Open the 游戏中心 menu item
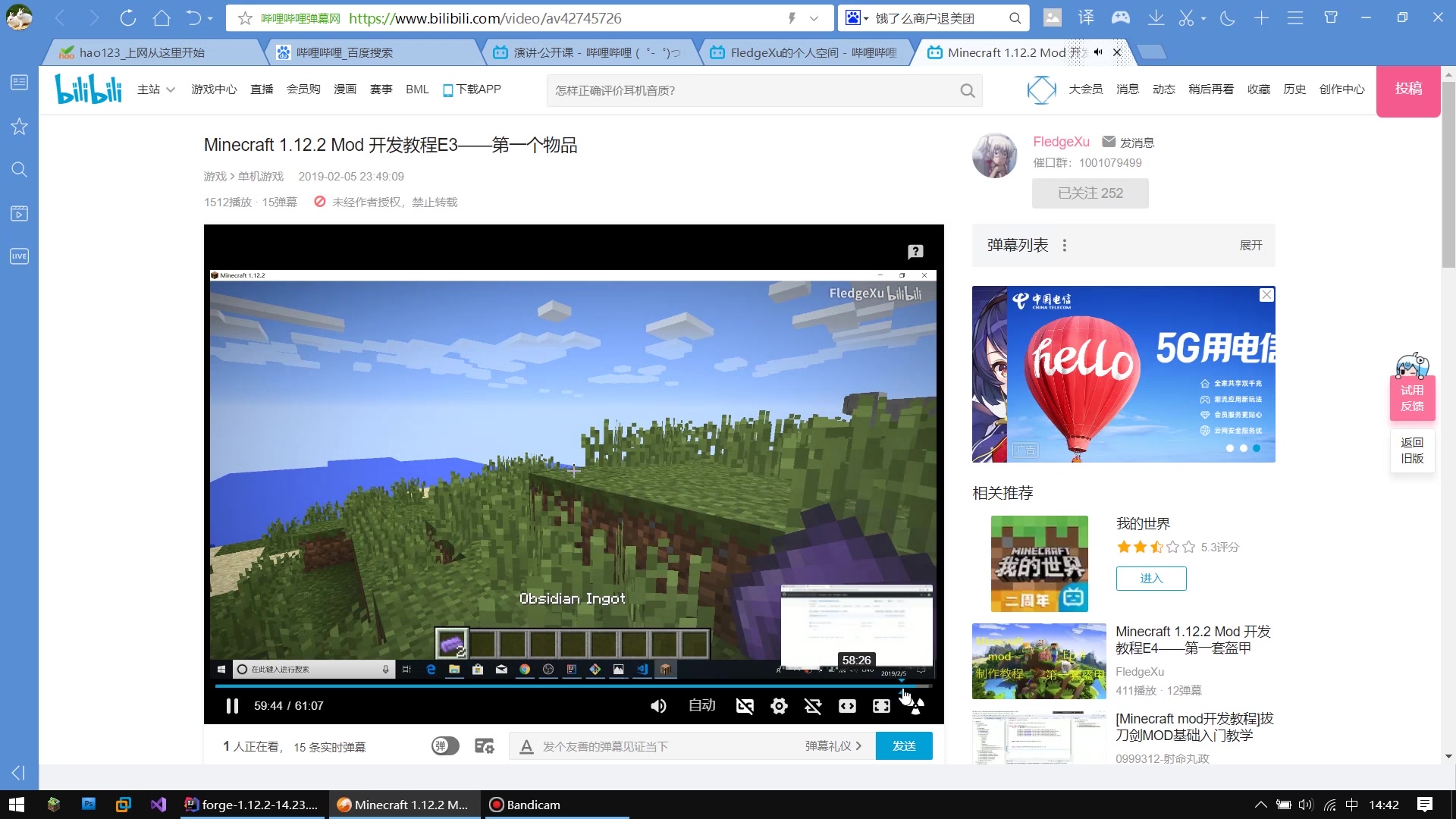 coord(214,89)
